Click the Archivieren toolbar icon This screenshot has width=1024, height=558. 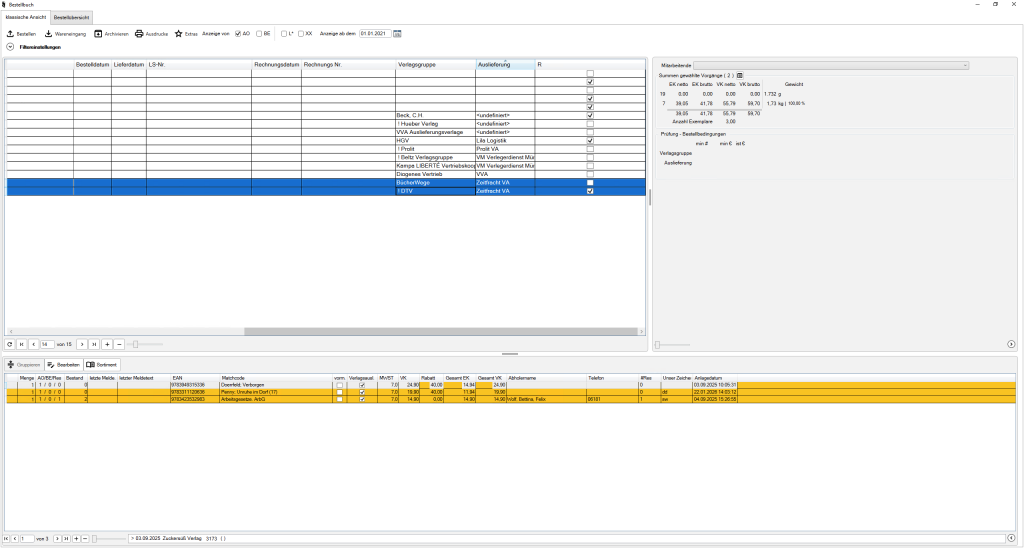(99, 33)
